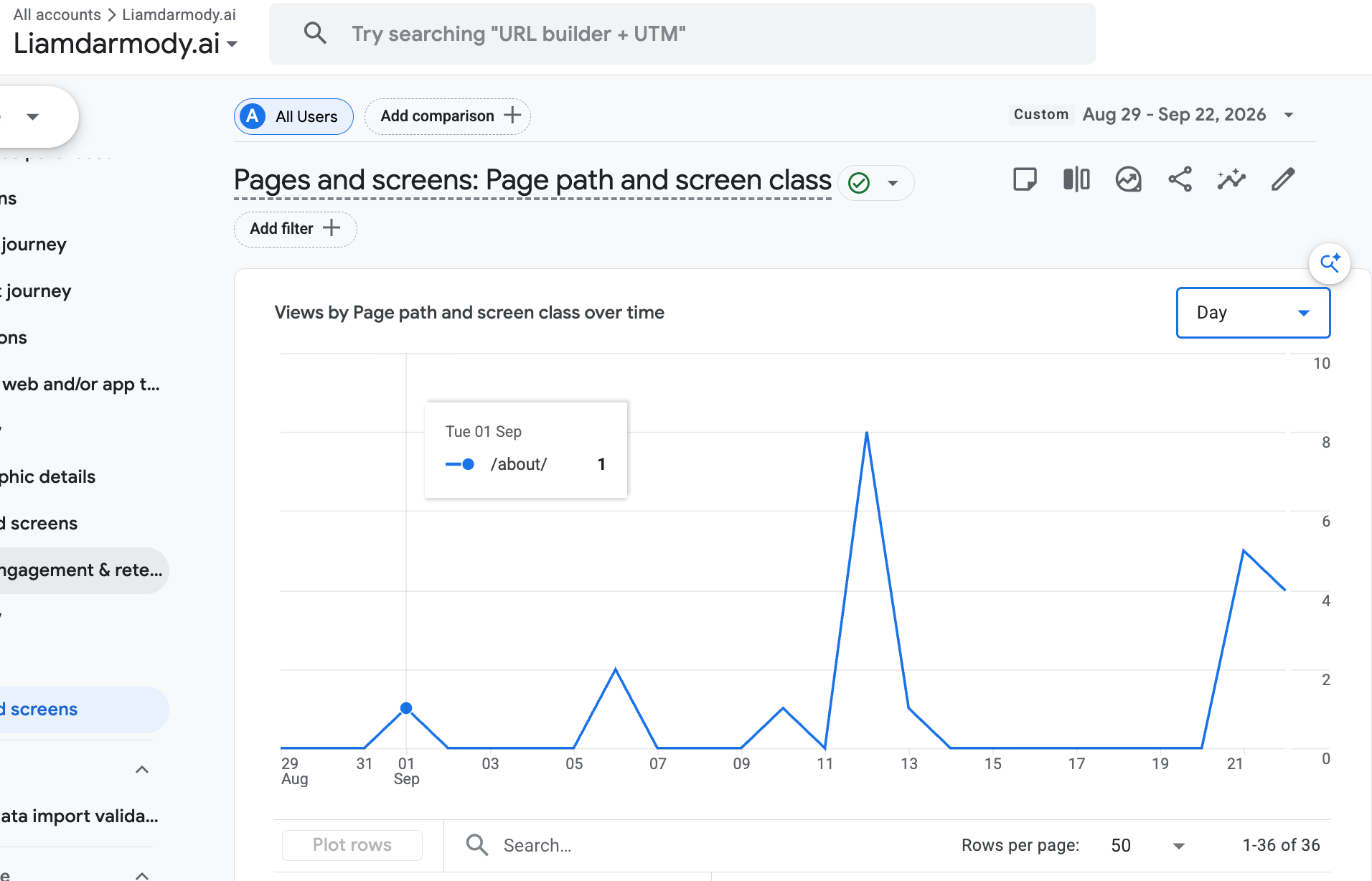Click All accounts breadcrumb link
The image size is (1372, 881).
pos(57,14)
